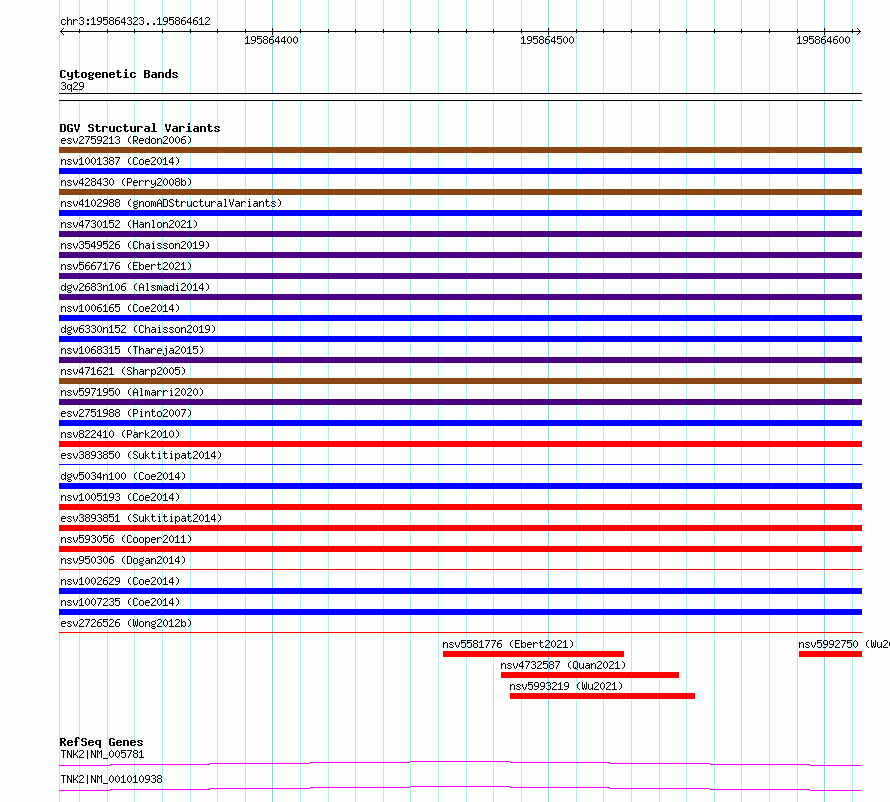The height and width of the screenshot is (802, 890).
Task: Select the red bar under nsv5581776
Action: (x=533, y=654)
